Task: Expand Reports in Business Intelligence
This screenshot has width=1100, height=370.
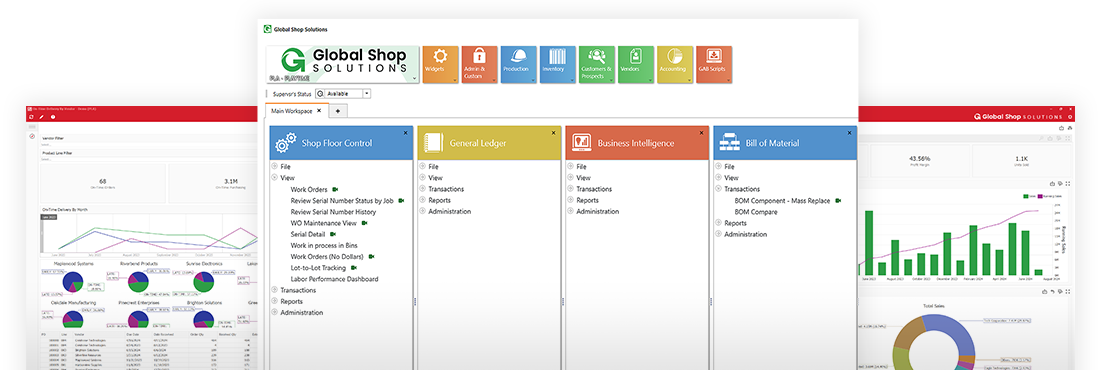Action: tap(570, 200)
